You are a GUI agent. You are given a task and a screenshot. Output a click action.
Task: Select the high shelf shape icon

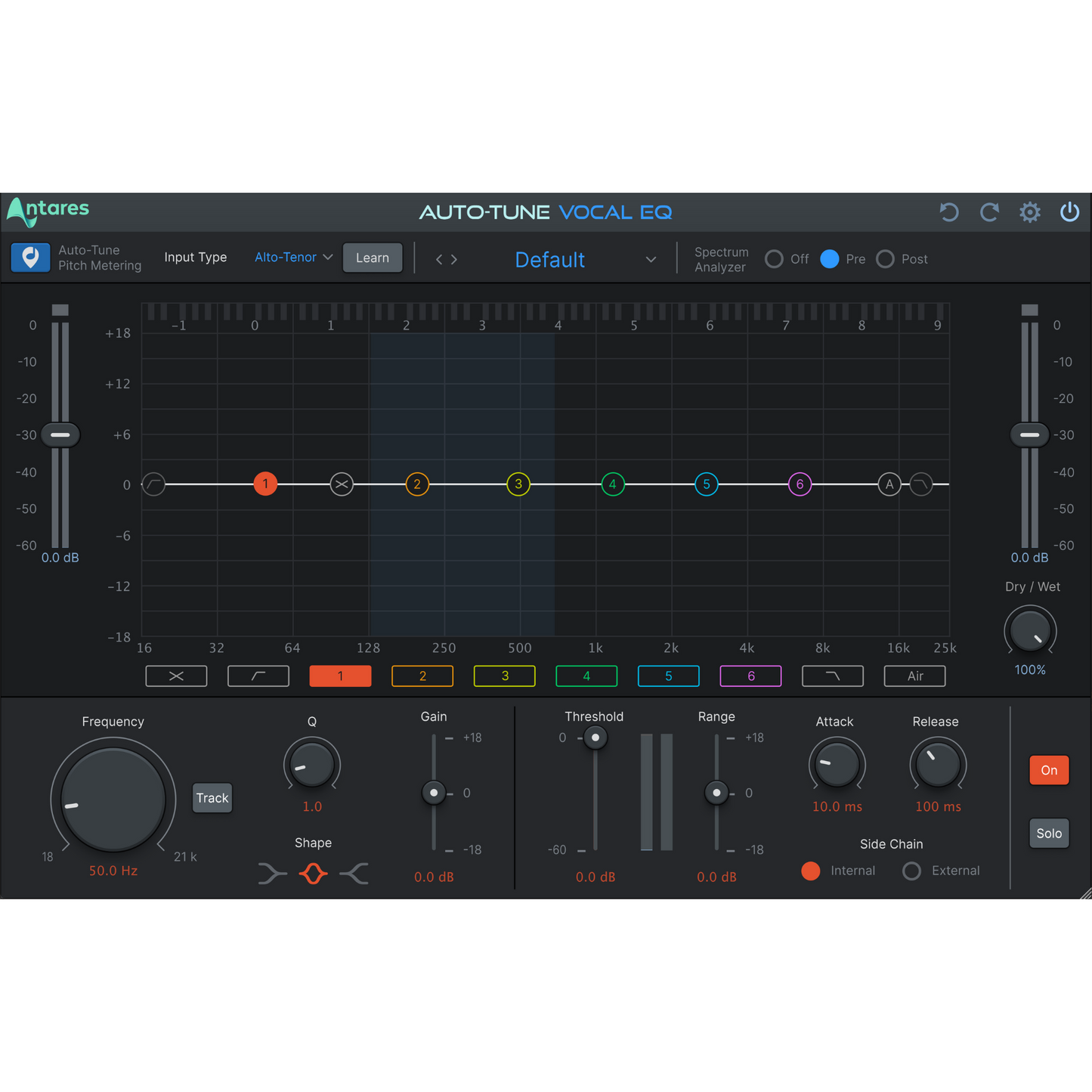click(354, 874)
